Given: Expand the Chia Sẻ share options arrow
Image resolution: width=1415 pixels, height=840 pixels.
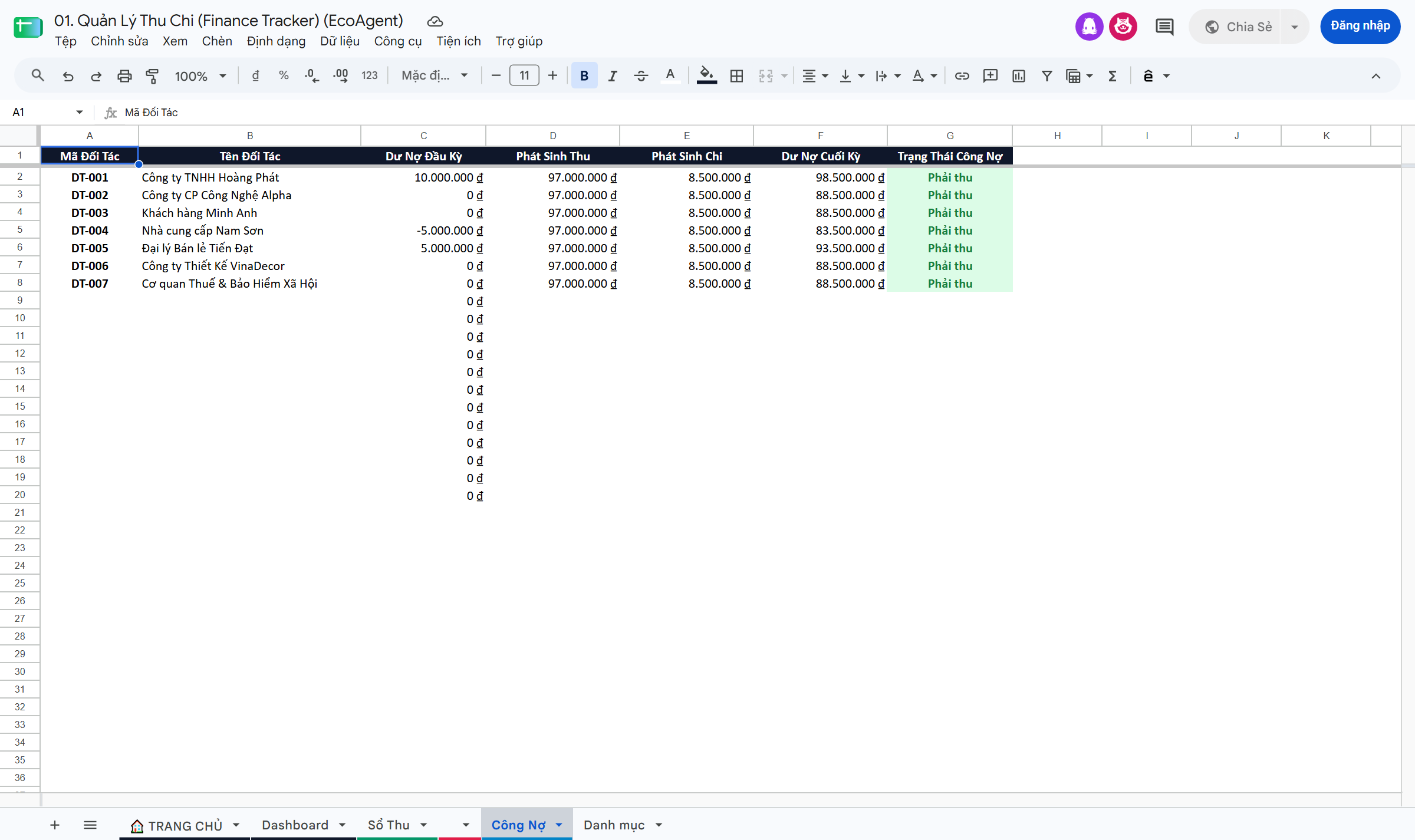Looking at the screenshot, I should coord(1294,27).
